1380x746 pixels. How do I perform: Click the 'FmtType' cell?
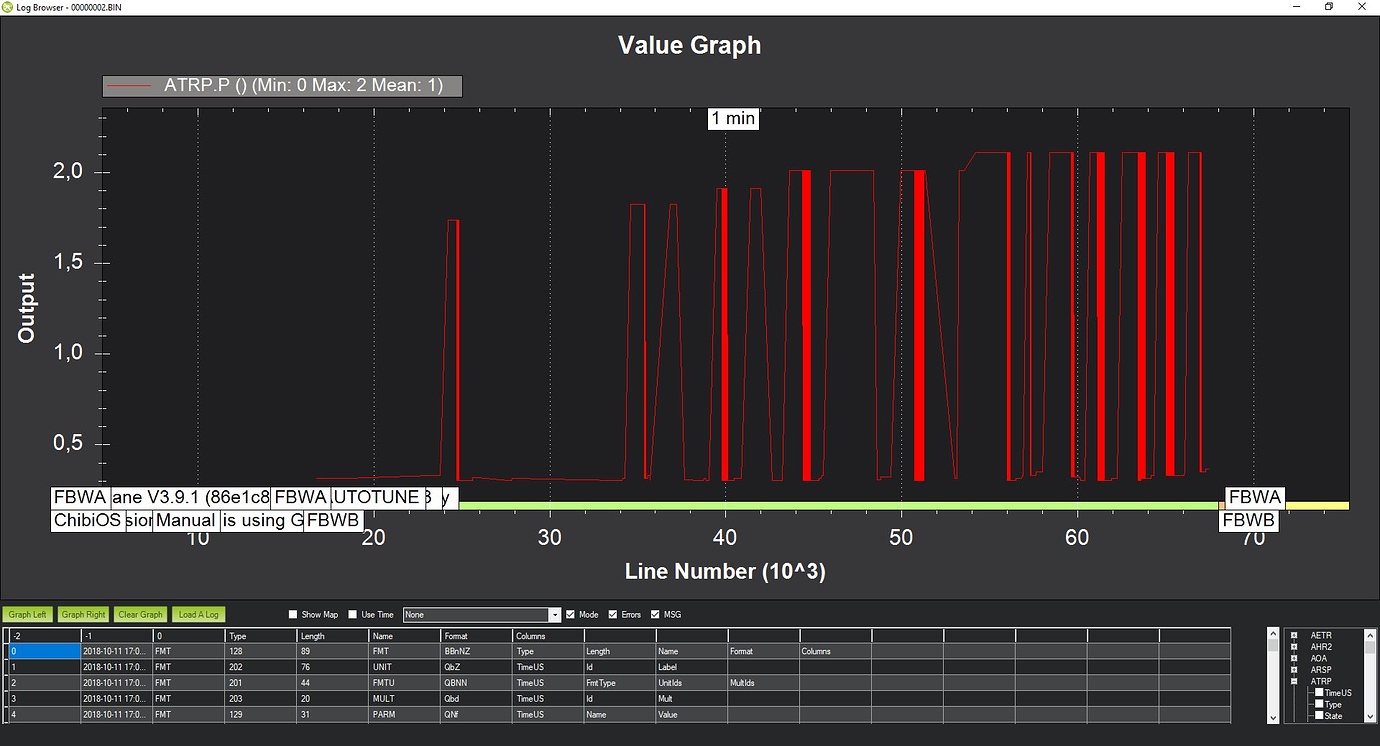(x=619, y=683)
